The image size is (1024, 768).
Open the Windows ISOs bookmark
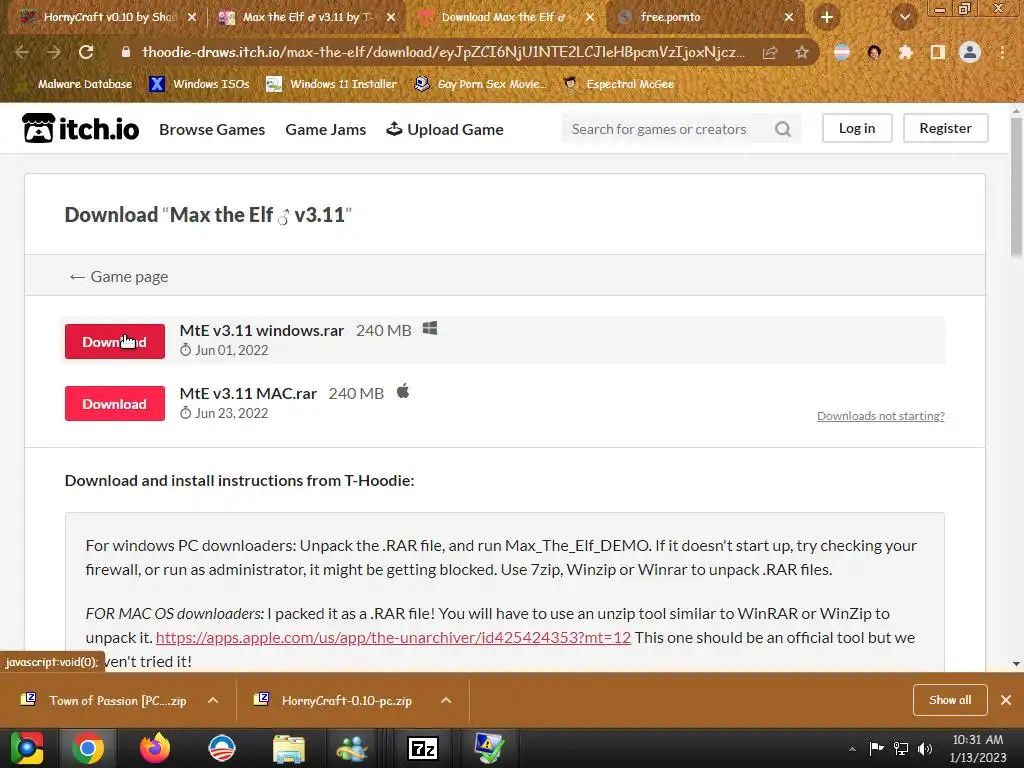point(199,84)
